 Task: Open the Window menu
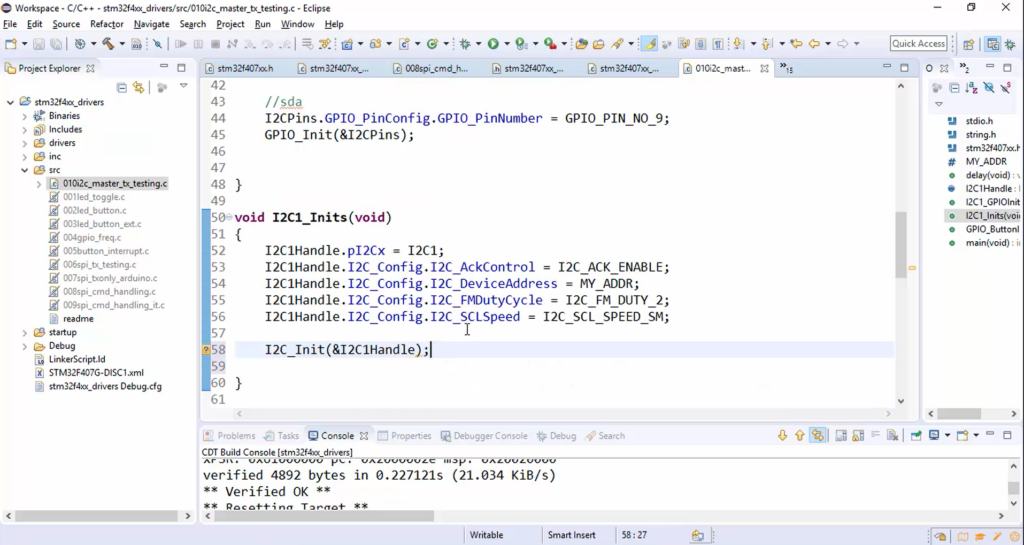297,24
